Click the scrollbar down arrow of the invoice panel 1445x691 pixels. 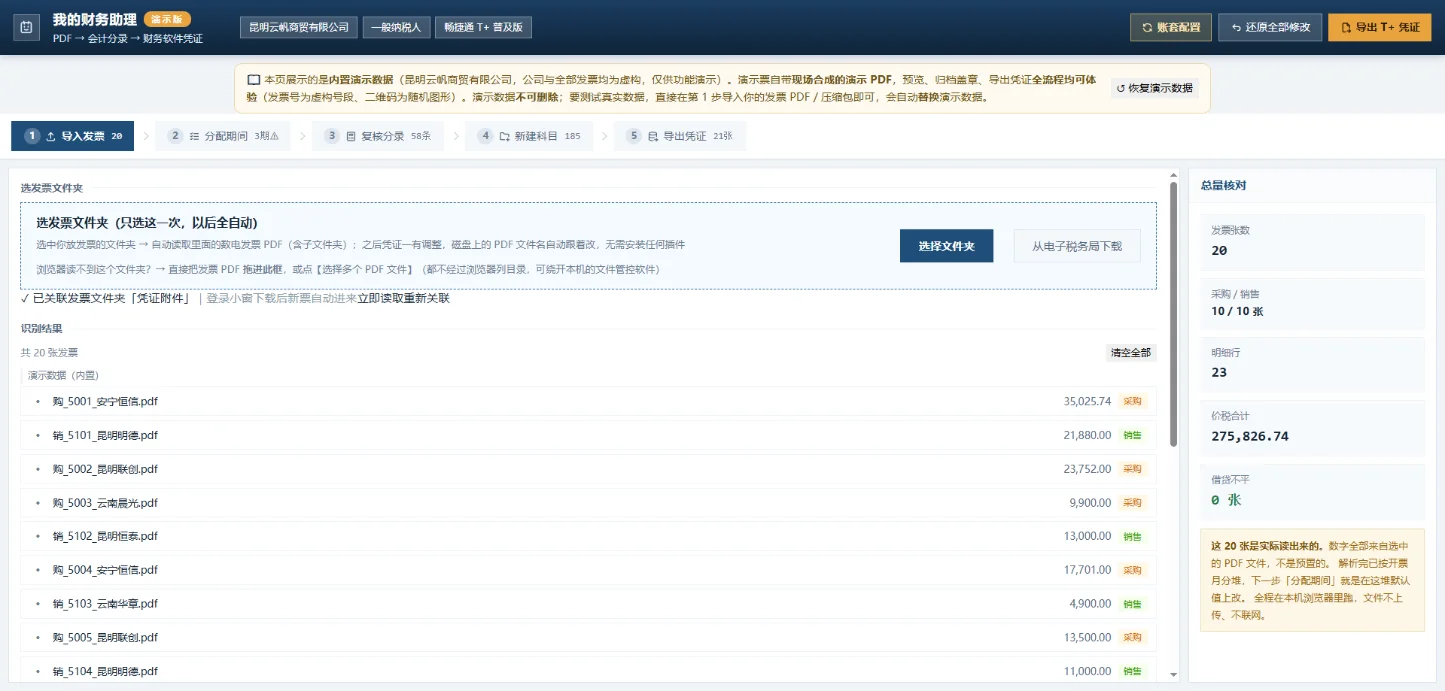point(1173,675)
